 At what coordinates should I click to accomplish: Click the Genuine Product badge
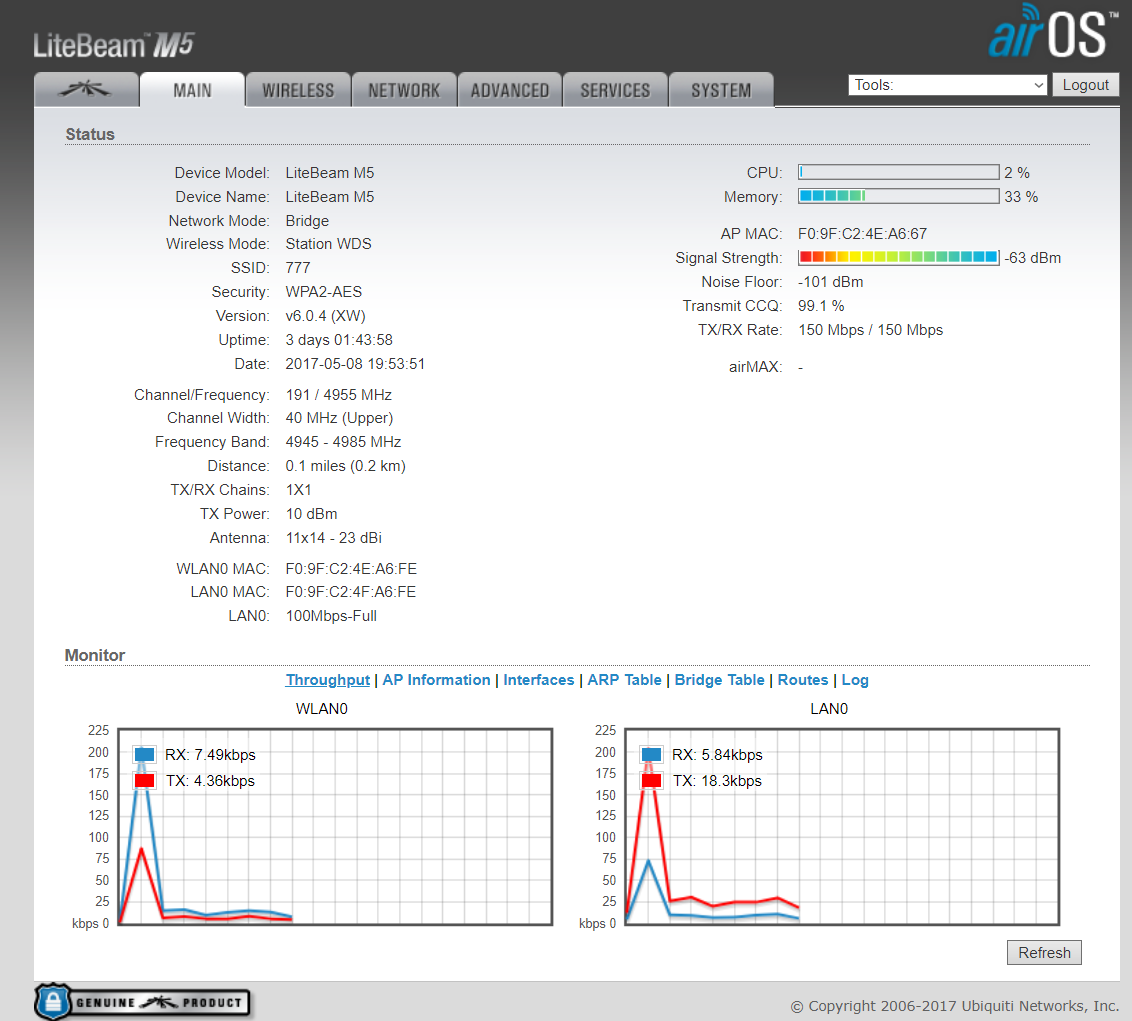coord(142,1002)
